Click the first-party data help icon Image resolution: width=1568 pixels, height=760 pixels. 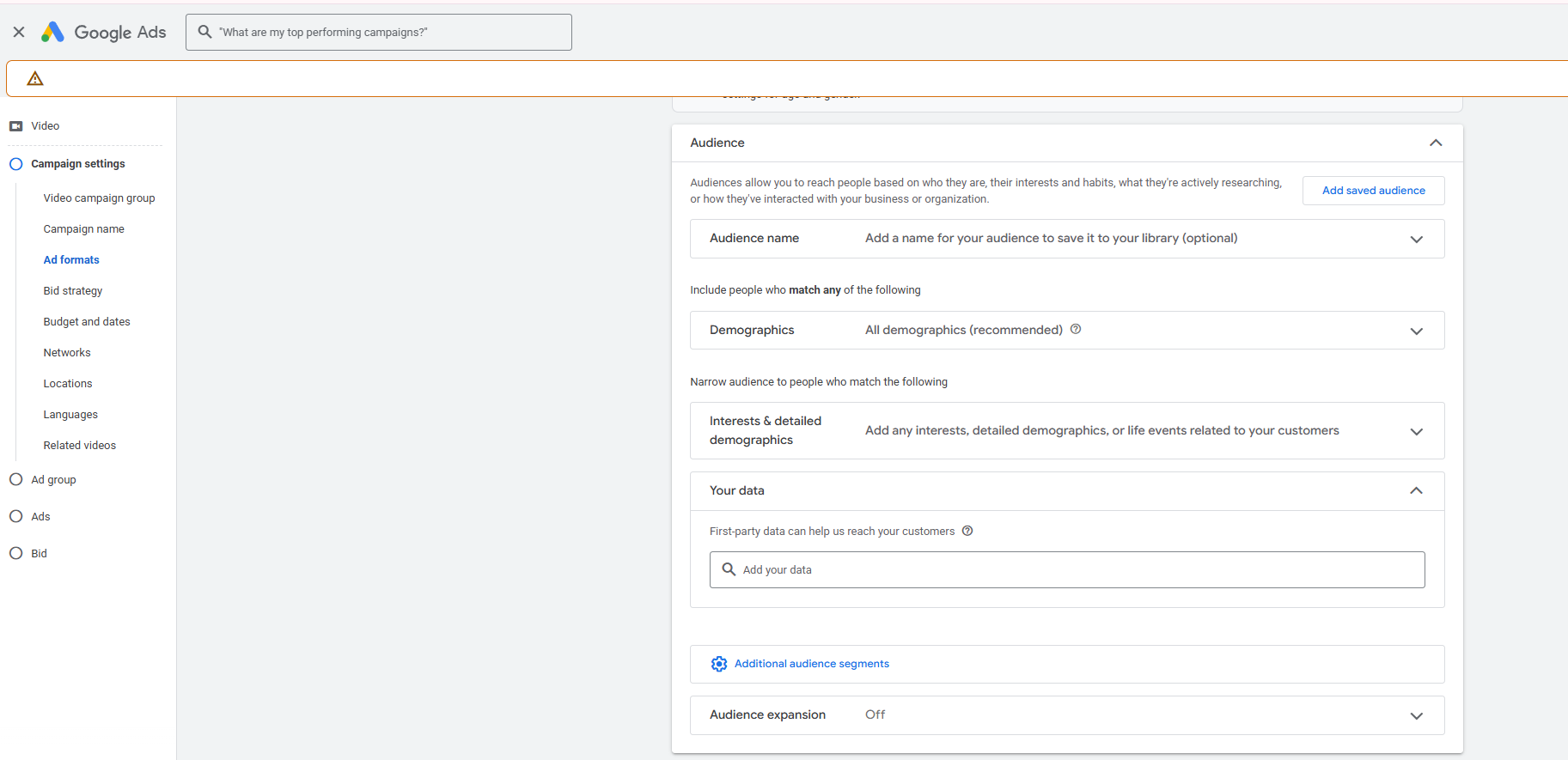click(967, 531)
